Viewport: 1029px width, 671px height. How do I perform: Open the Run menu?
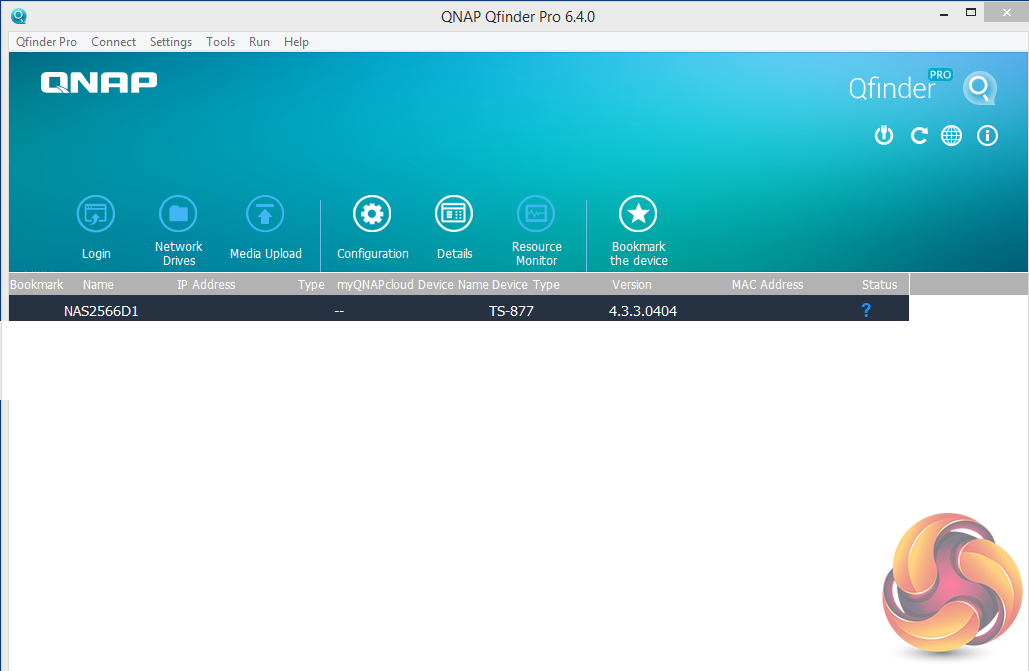pos(259,42)
